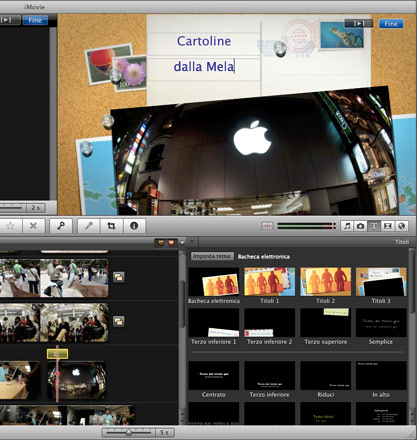Open the transitions browser icon
Screen dimensions: 417x440
click(388, 226)
